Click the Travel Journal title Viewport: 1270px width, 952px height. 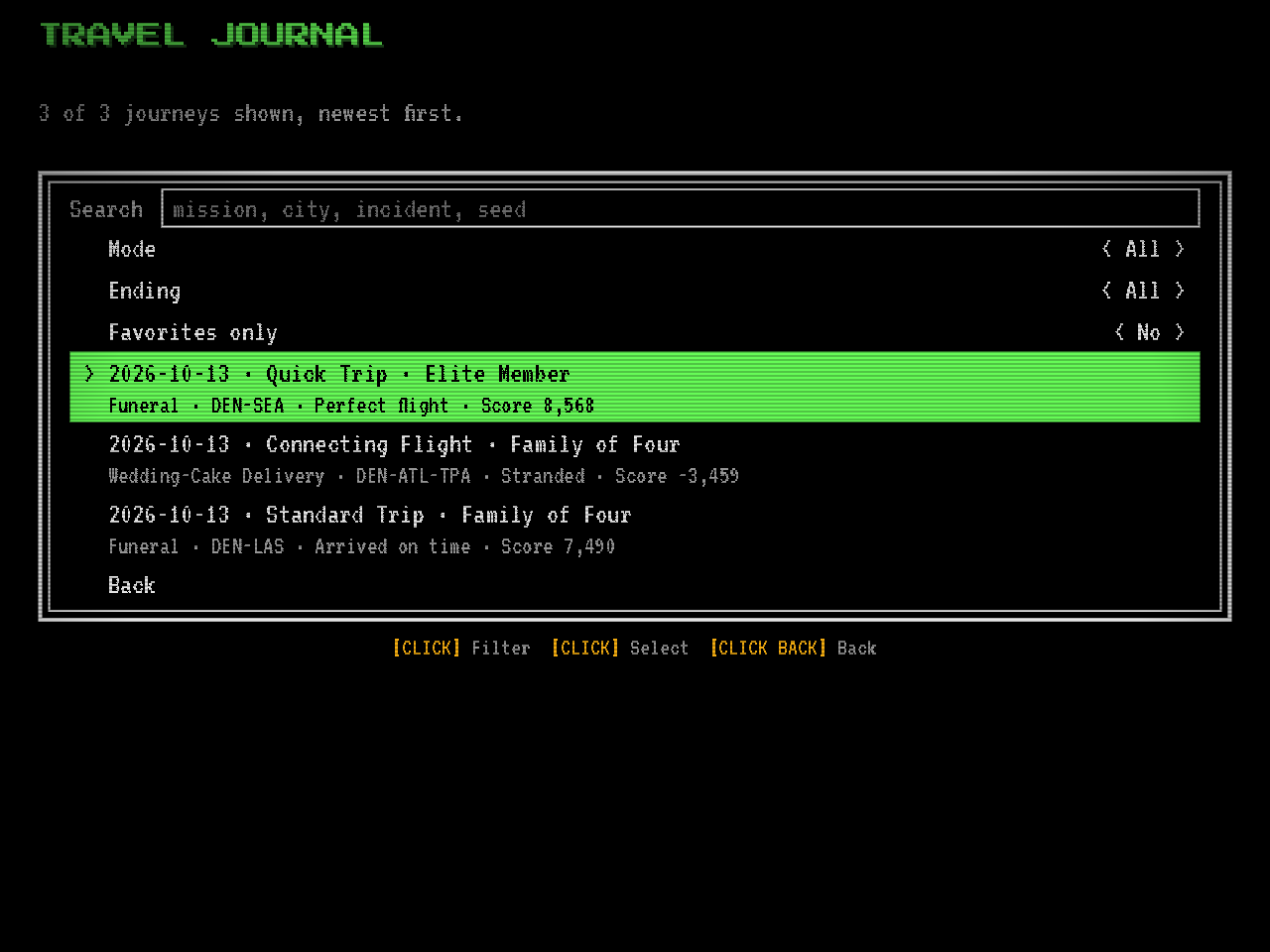tap(211, 35)
